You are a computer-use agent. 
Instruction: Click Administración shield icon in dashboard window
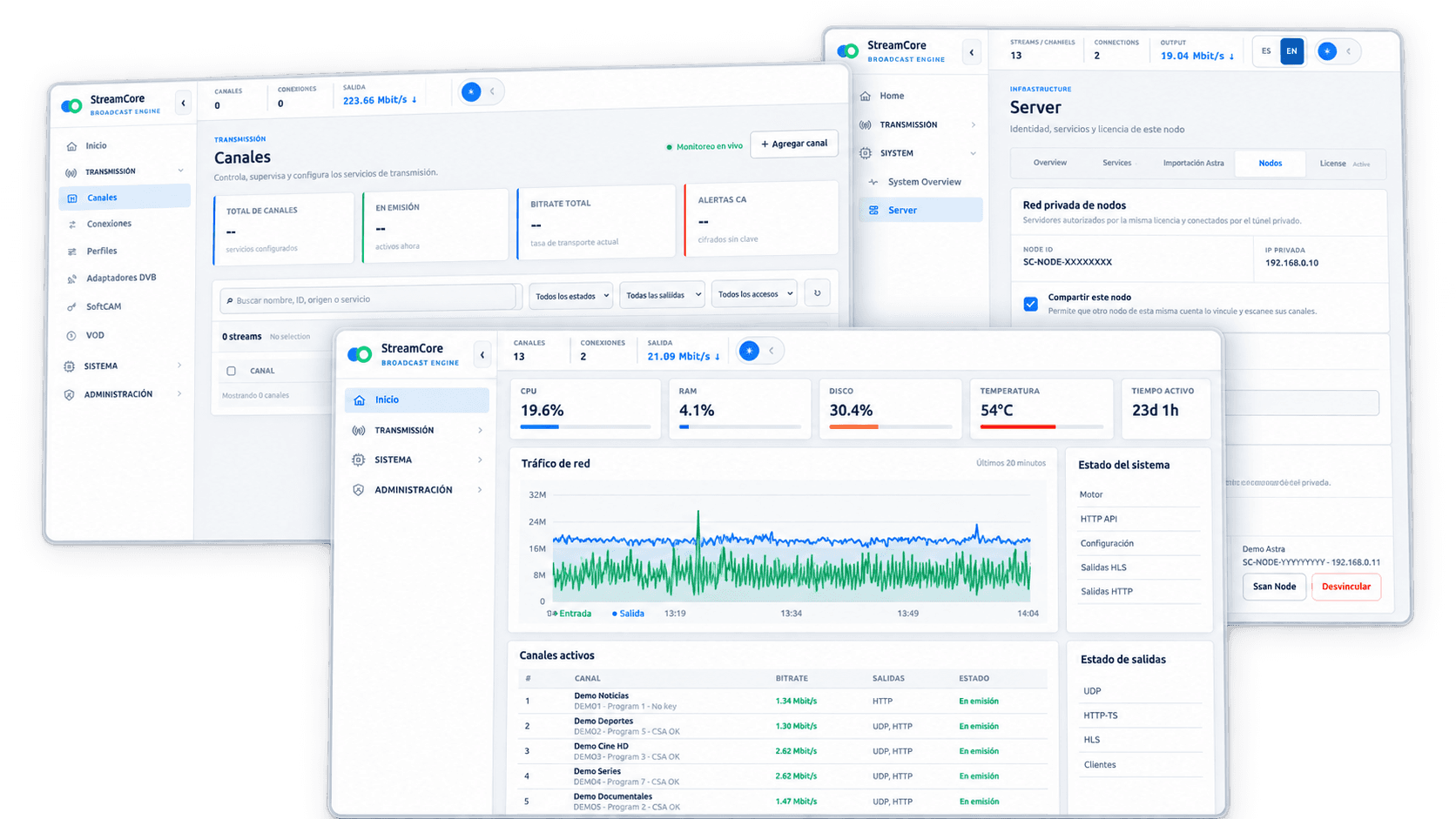[358, 490]
